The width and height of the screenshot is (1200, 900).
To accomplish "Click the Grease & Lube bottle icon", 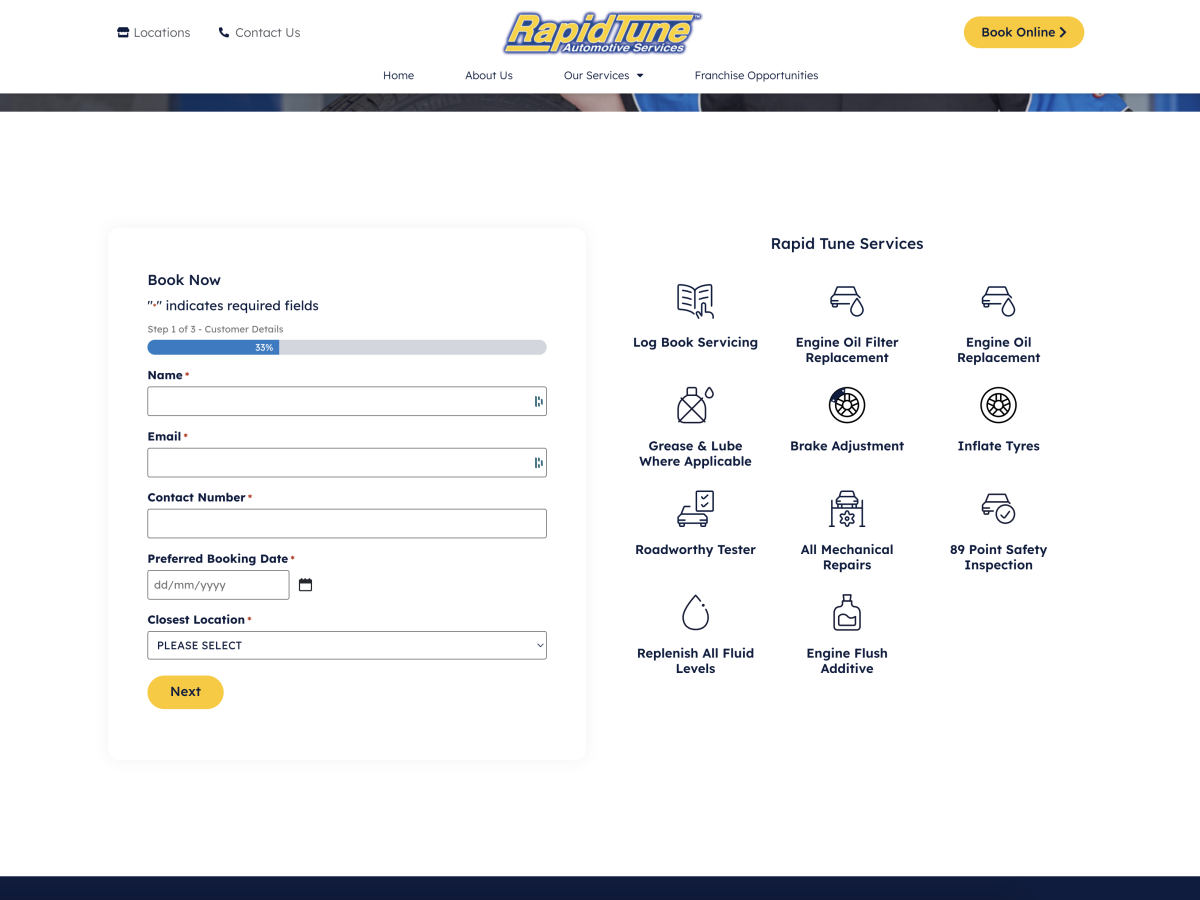I will point(695,405).
